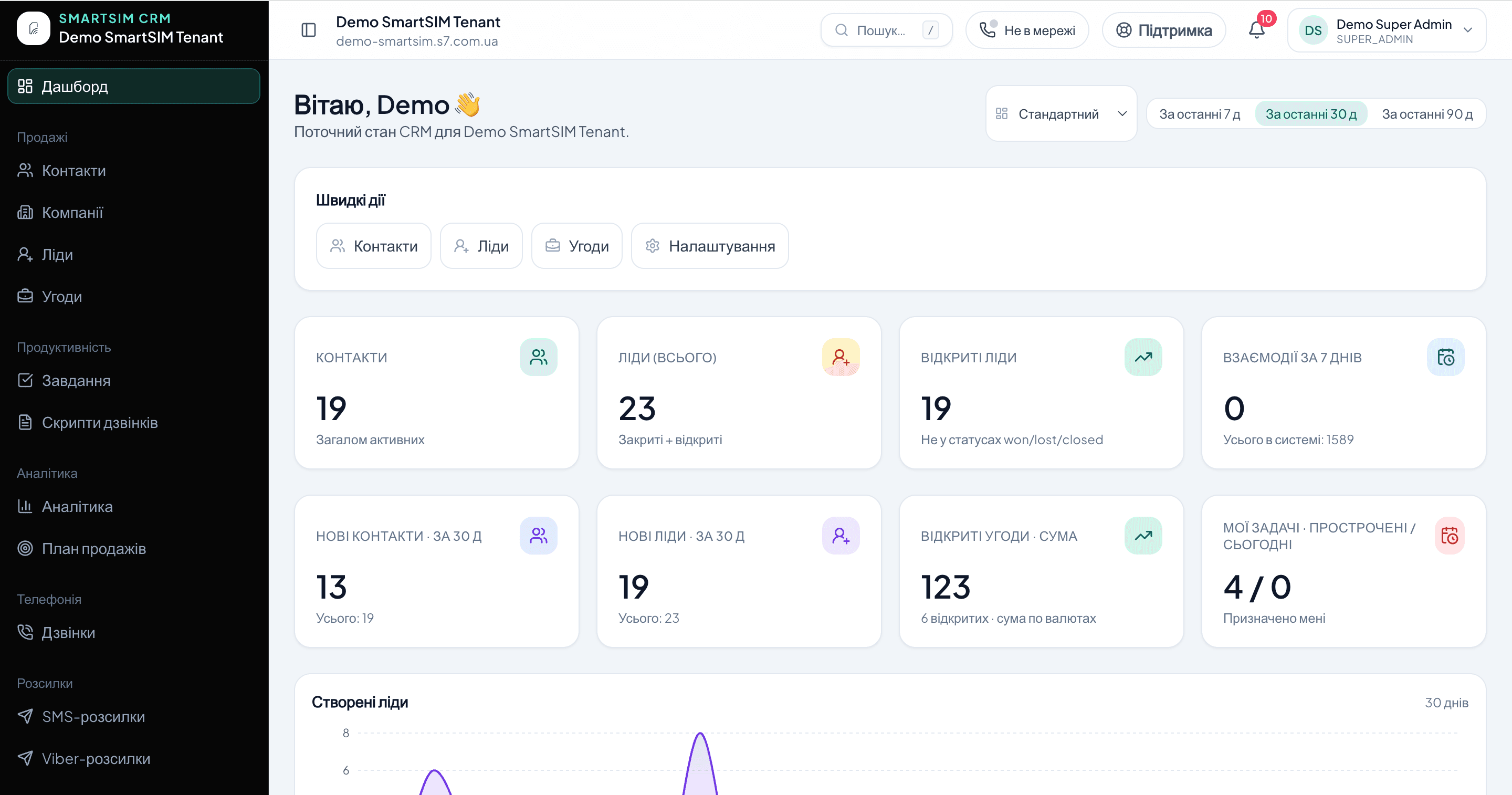Focus the Пошук search field
Screen dimensions: 1512x795
click(886, 30)
